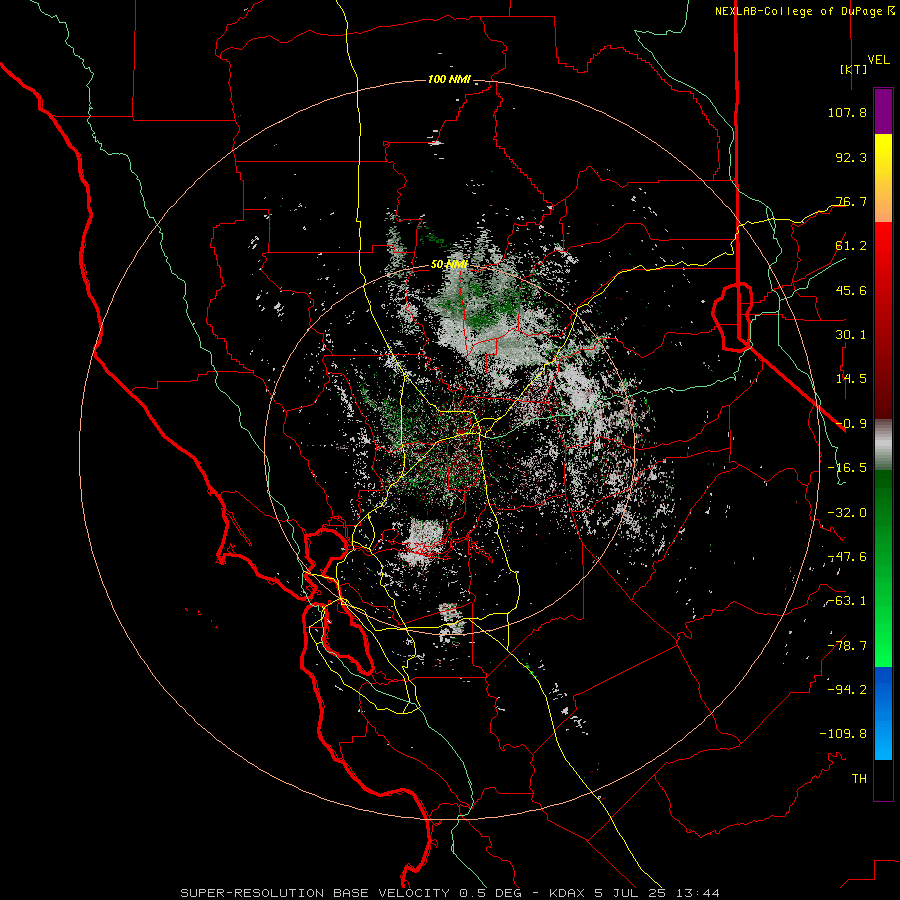Click the 14.5 velocity scale value

point(851,379)
